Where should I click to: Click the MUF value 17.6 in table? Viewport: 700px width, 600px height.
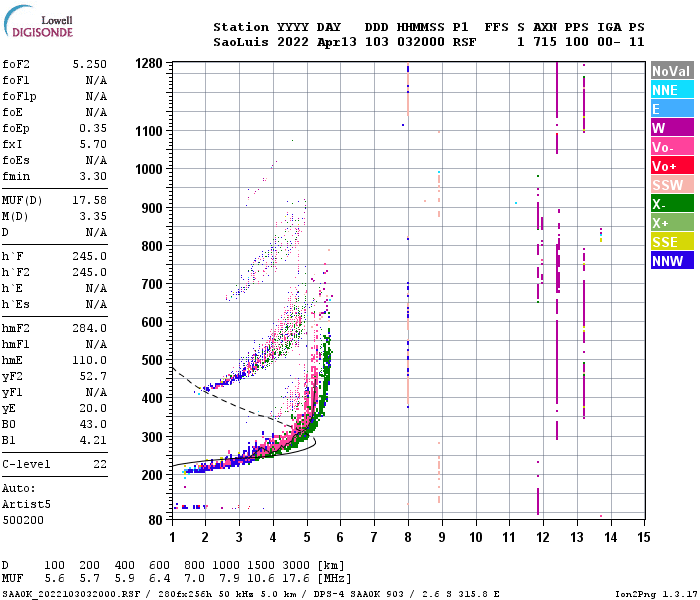[296, 579]
